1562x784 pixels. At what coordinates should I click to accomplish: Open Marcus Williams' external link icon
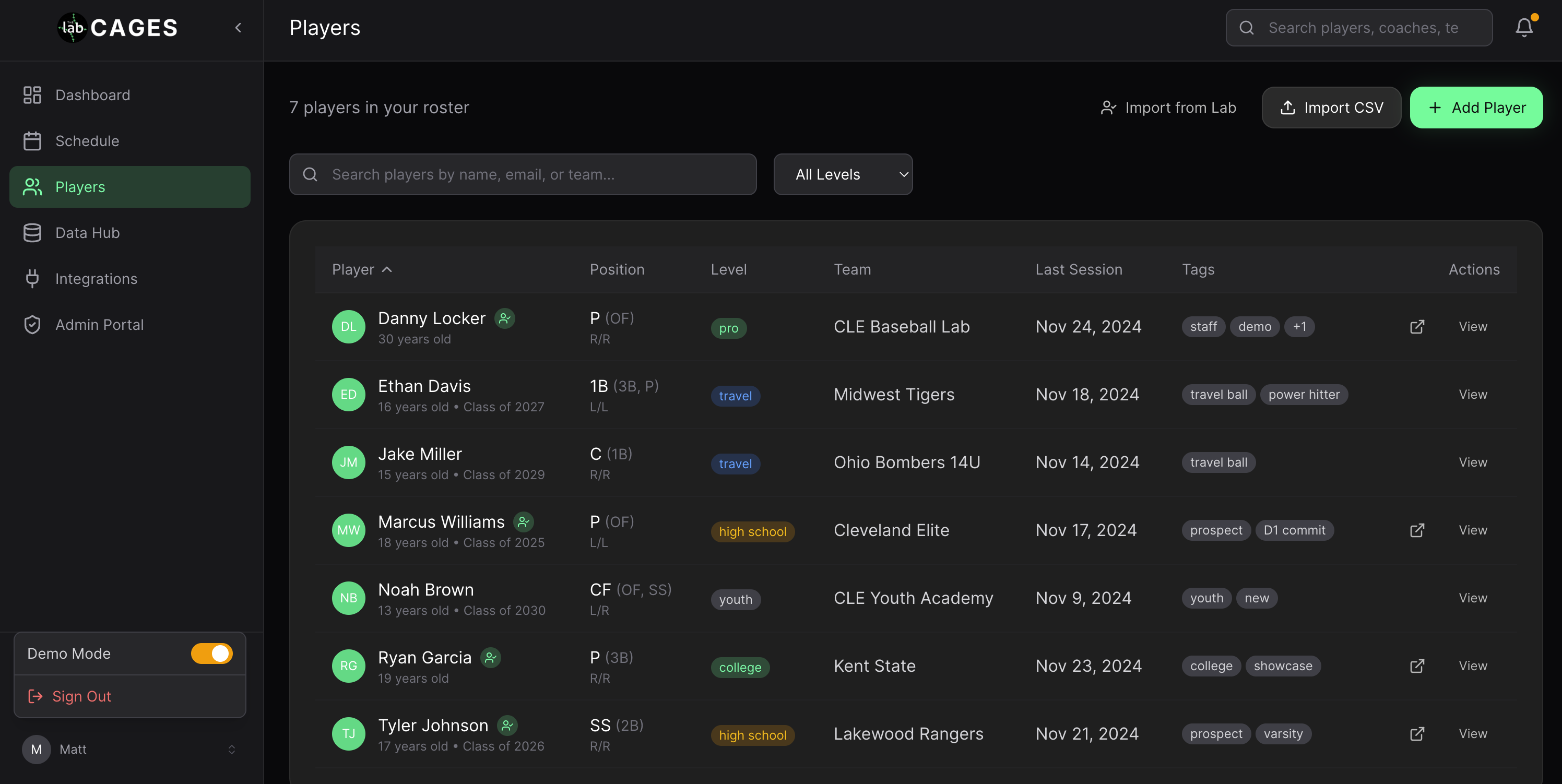coord(1416,530)
